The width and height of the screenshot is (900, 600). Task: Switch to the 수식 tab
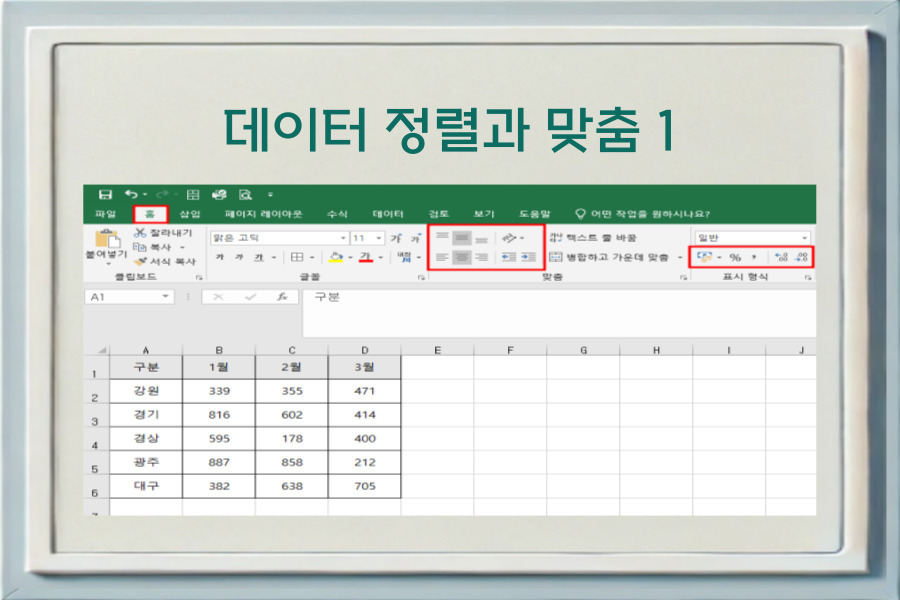337,214
